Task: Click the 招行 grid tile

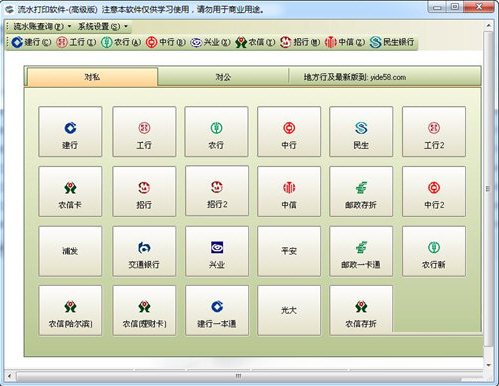Action: click(x=144, y=191)
